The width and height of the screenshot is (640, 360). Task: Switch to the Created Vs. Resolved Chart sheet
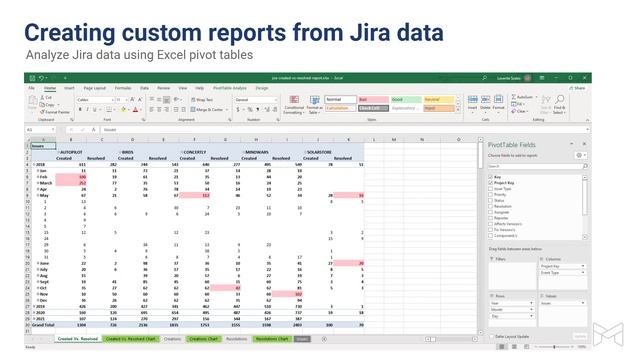pyautogui.click(x=131, y=339)
